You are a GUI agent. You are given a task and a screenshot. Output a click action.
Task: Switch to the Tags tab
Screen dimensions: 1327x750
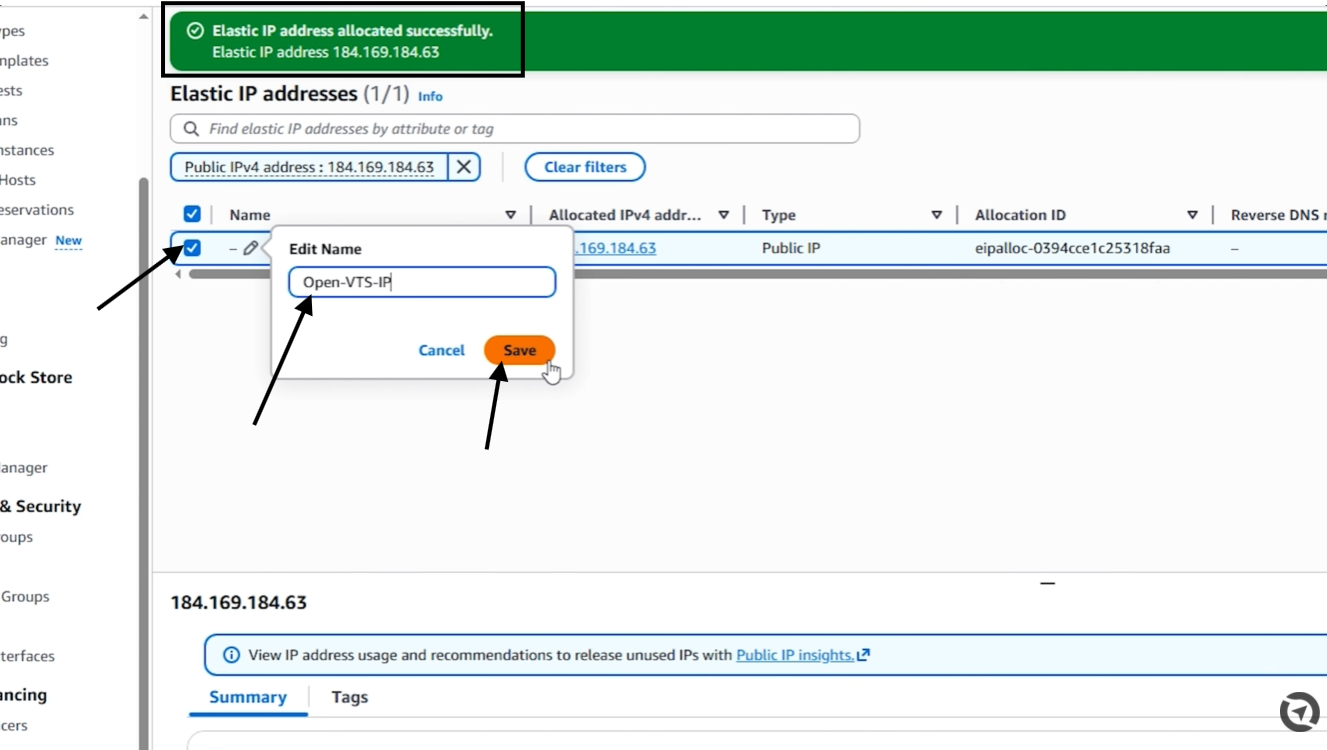pyautogui.click(x=349, y=697)
